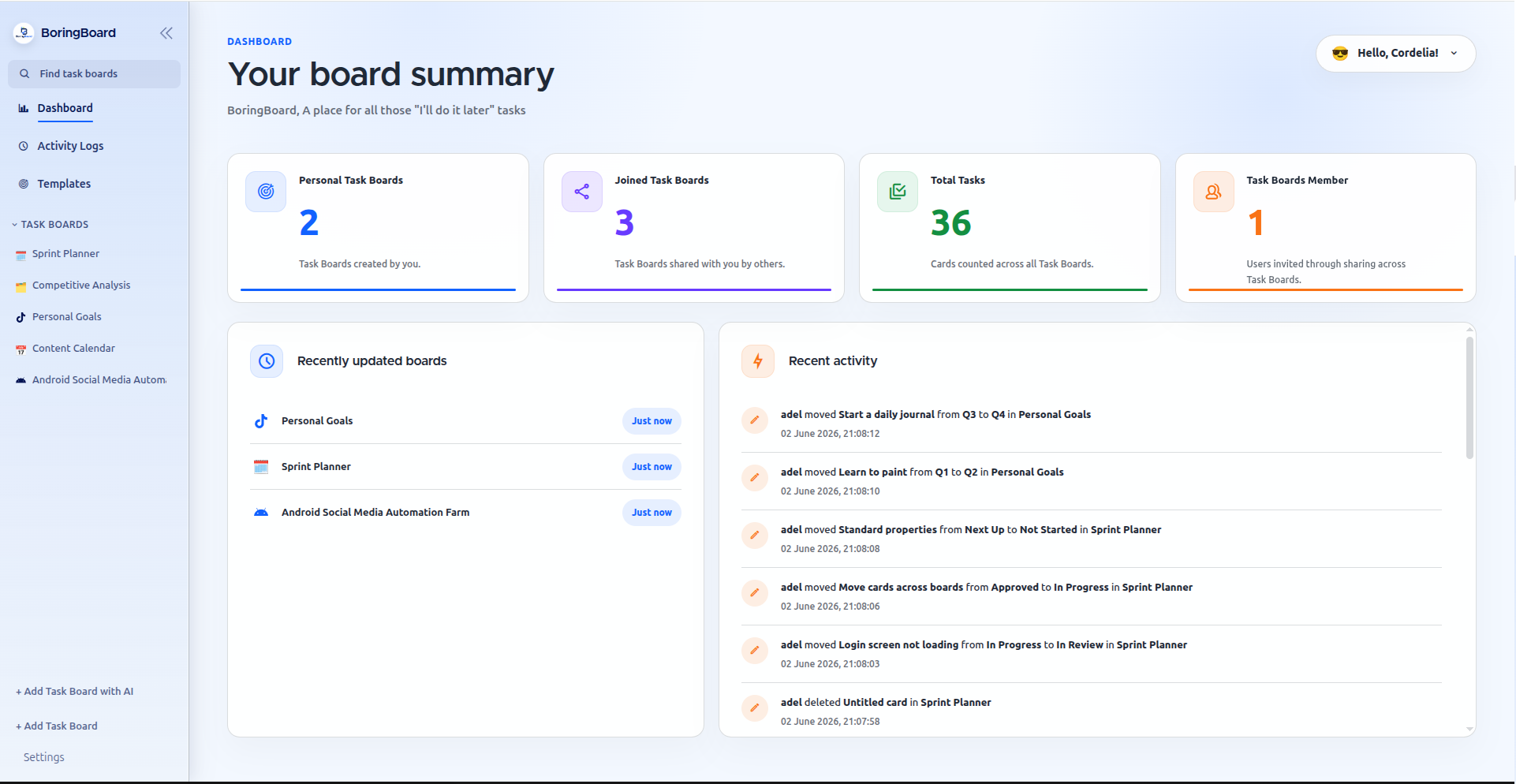Click pencil icon for Move cards activity
The image size is (1516, 784).
(755, 593)
